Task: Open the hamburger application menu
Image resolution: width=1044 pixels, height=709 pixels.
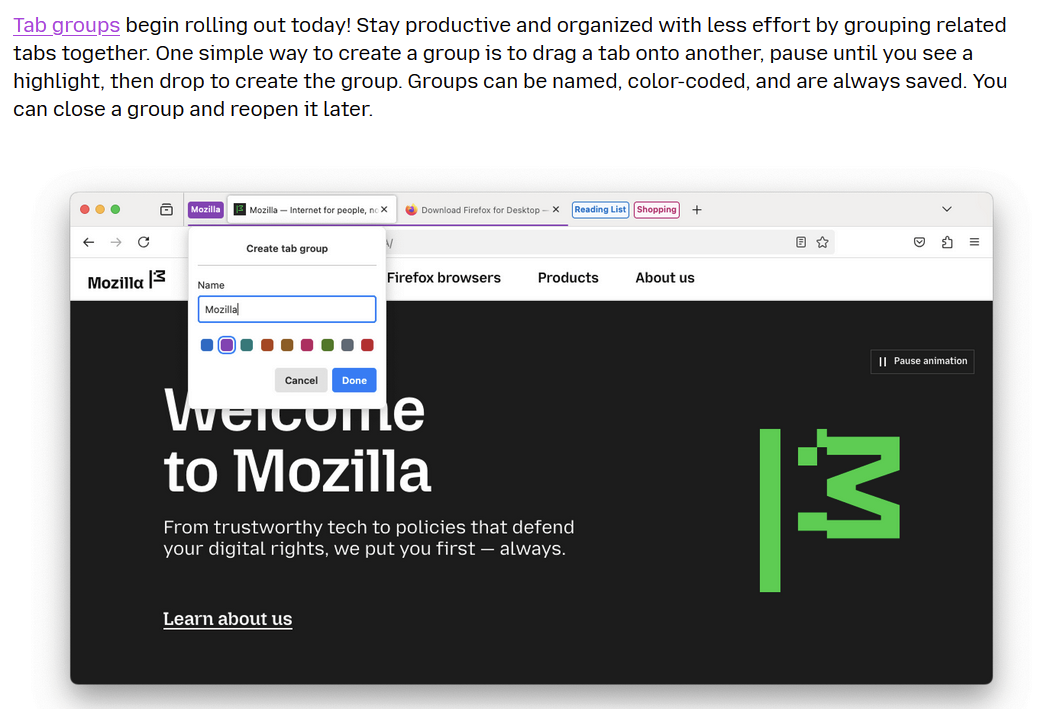Action: 974,242
